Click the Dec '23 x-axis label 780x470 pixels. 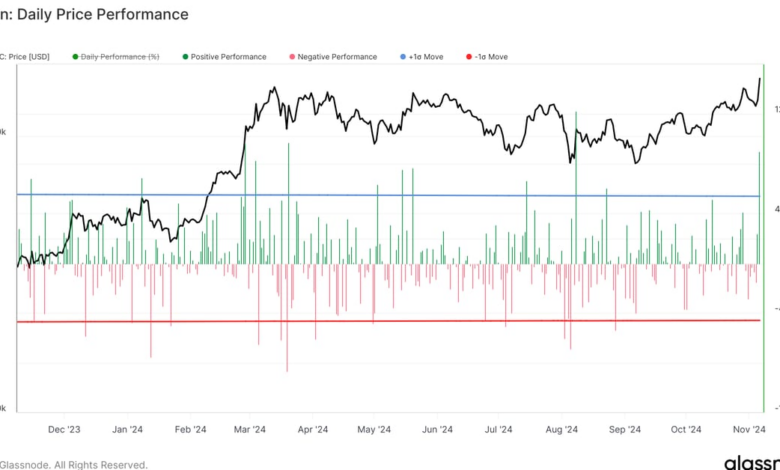tap(64, 430)
